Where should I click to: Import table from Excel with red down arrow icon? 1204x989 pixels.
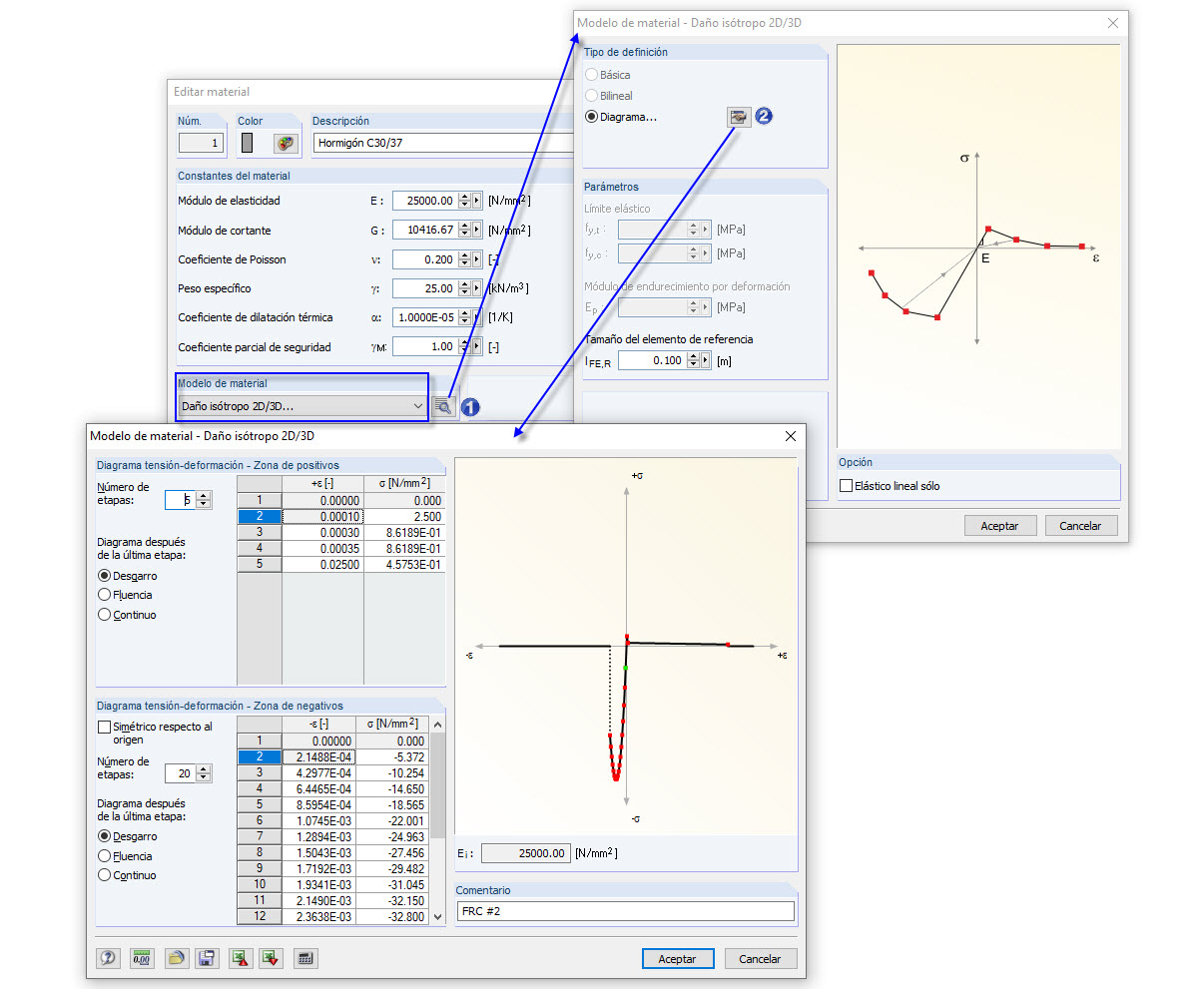(x=271, y=958)
